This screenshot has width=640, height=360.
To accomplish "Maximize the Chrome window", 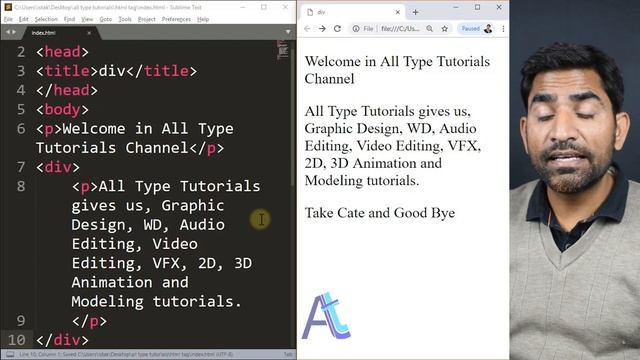I will coord(477,7).
